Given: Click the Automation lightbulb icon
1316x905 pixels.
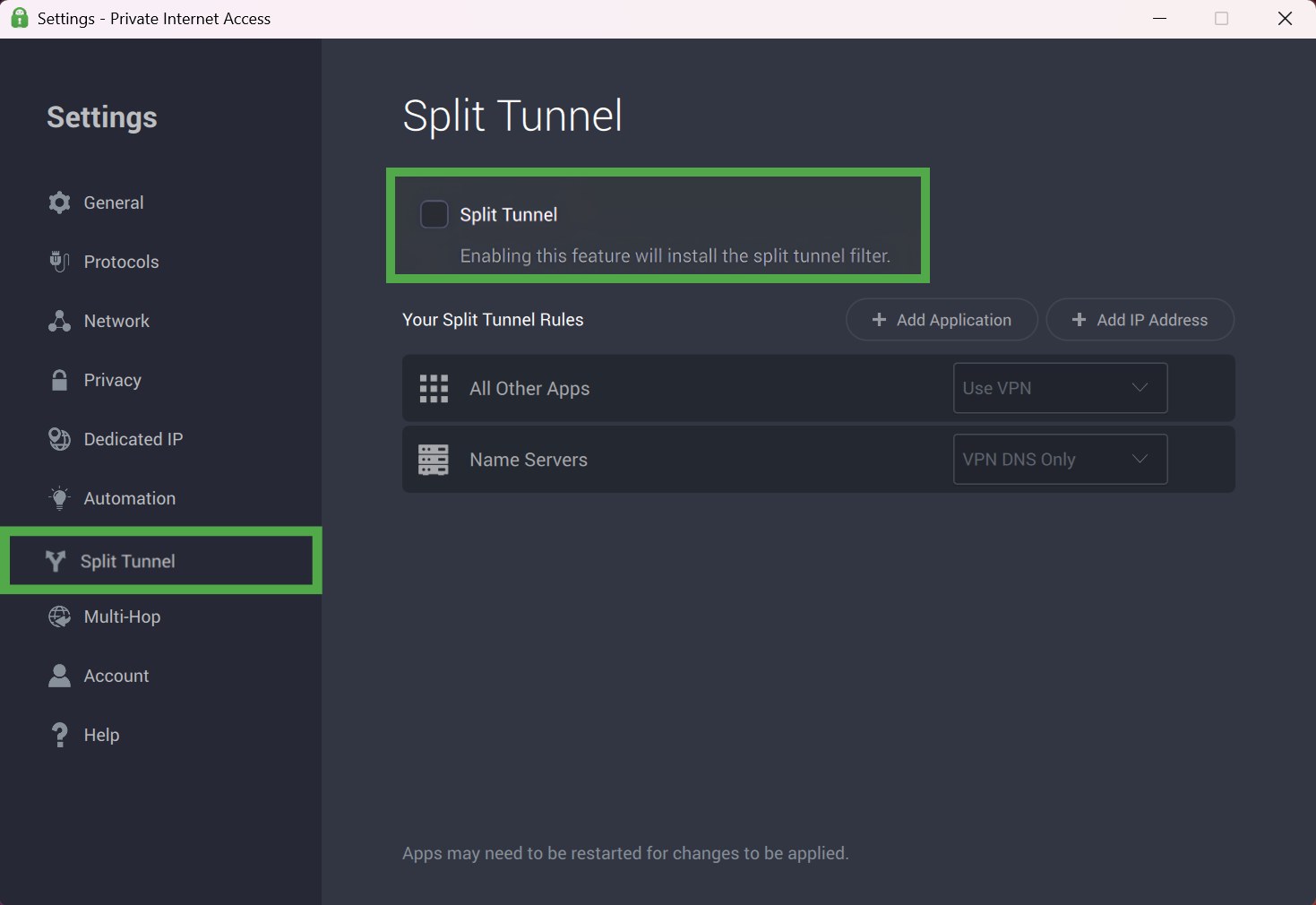Looking at the screenshot, I should [x=59, y=498].
